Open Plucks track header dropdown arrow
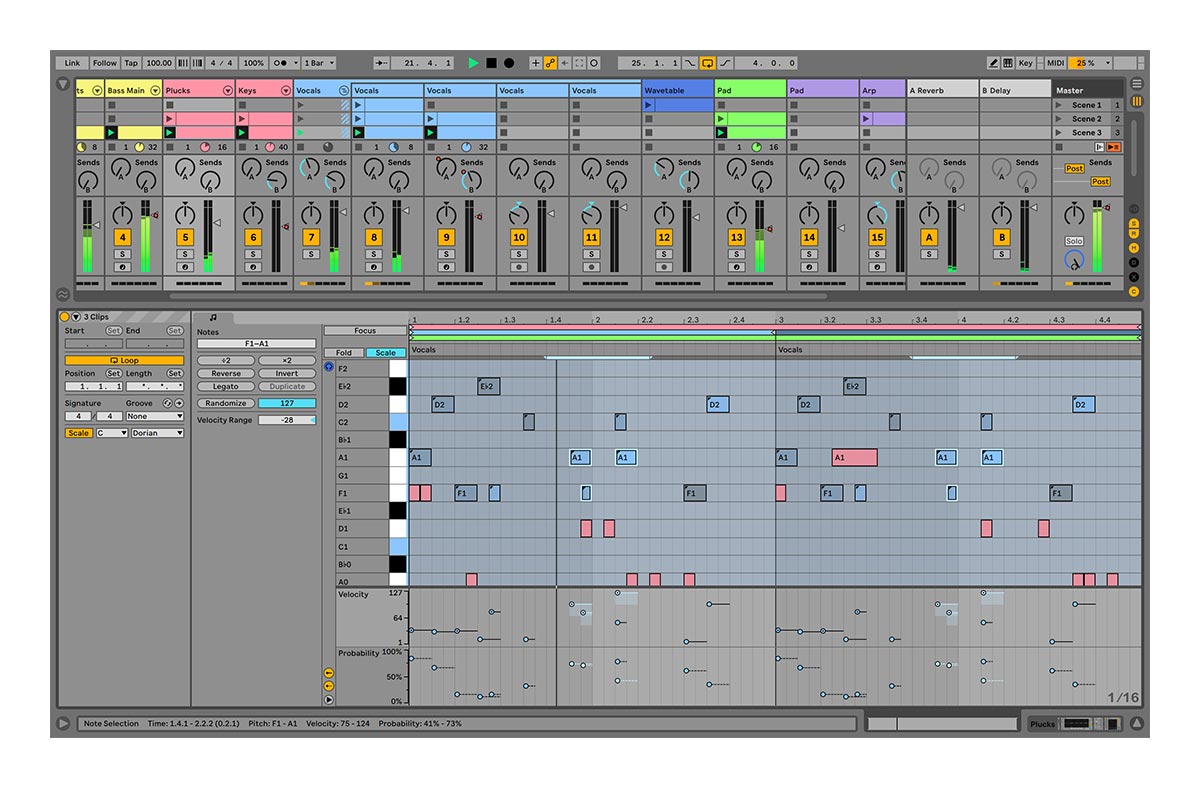The image size is (1200, 788). coord(227,90)
